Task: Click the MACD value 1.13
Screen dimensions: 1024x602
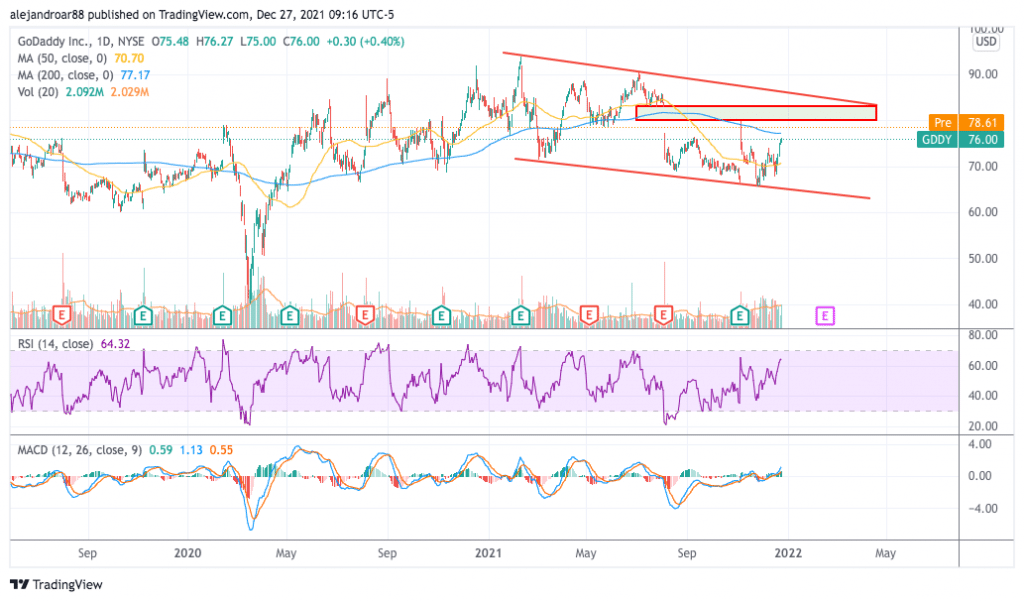Action: click(191, 450)
